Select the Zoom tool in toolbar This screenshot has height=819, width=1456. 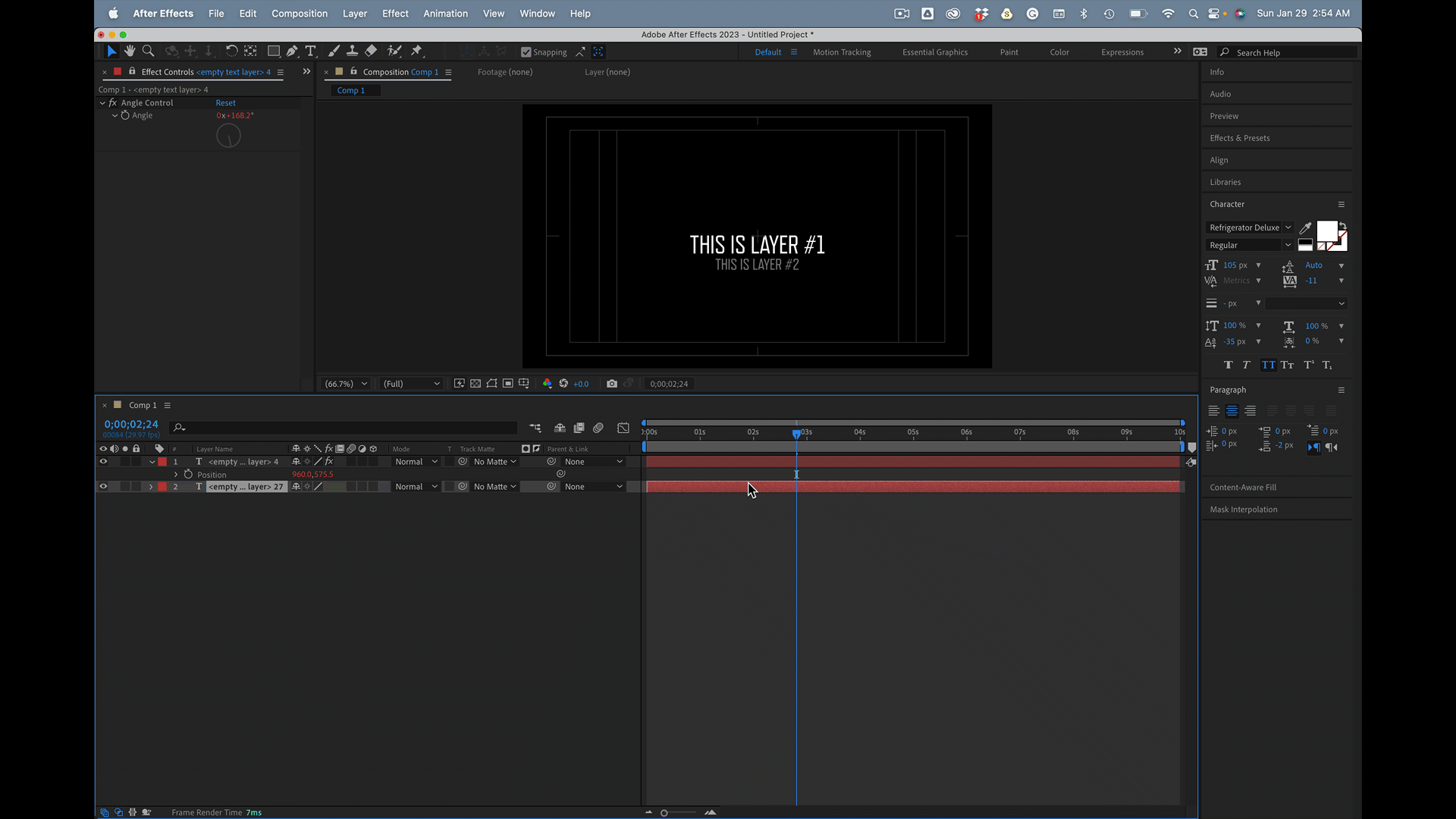[x=149, y=51]
